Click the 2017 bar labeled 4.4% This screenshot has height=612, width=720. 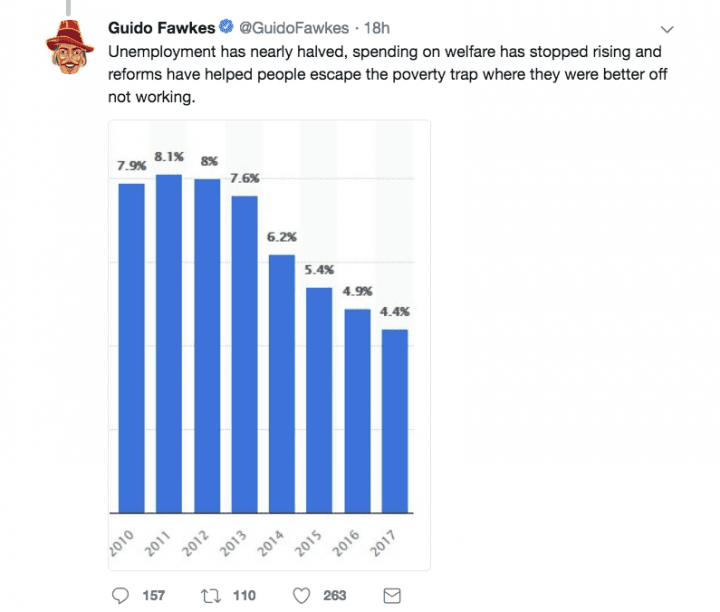[394, 421]
